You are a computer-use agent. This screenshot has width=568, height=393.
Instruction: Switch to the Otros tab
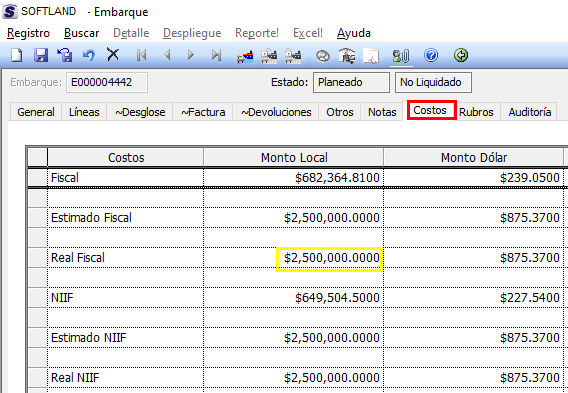(x=340, y=112)
